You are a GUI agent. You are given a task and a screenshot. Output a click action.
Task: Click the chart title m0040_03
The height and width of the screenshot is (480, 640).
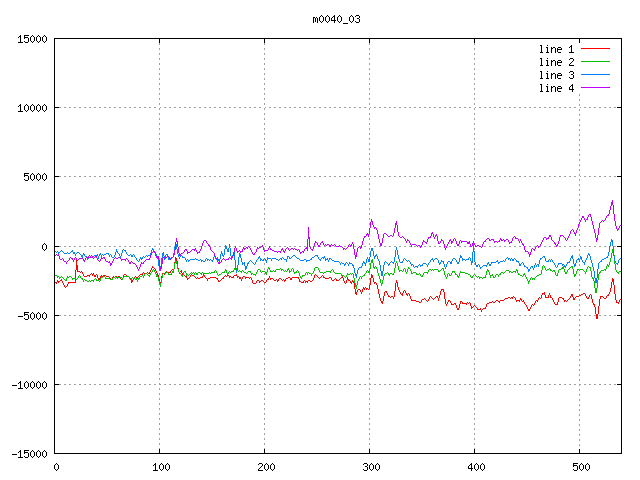point(336,19)
